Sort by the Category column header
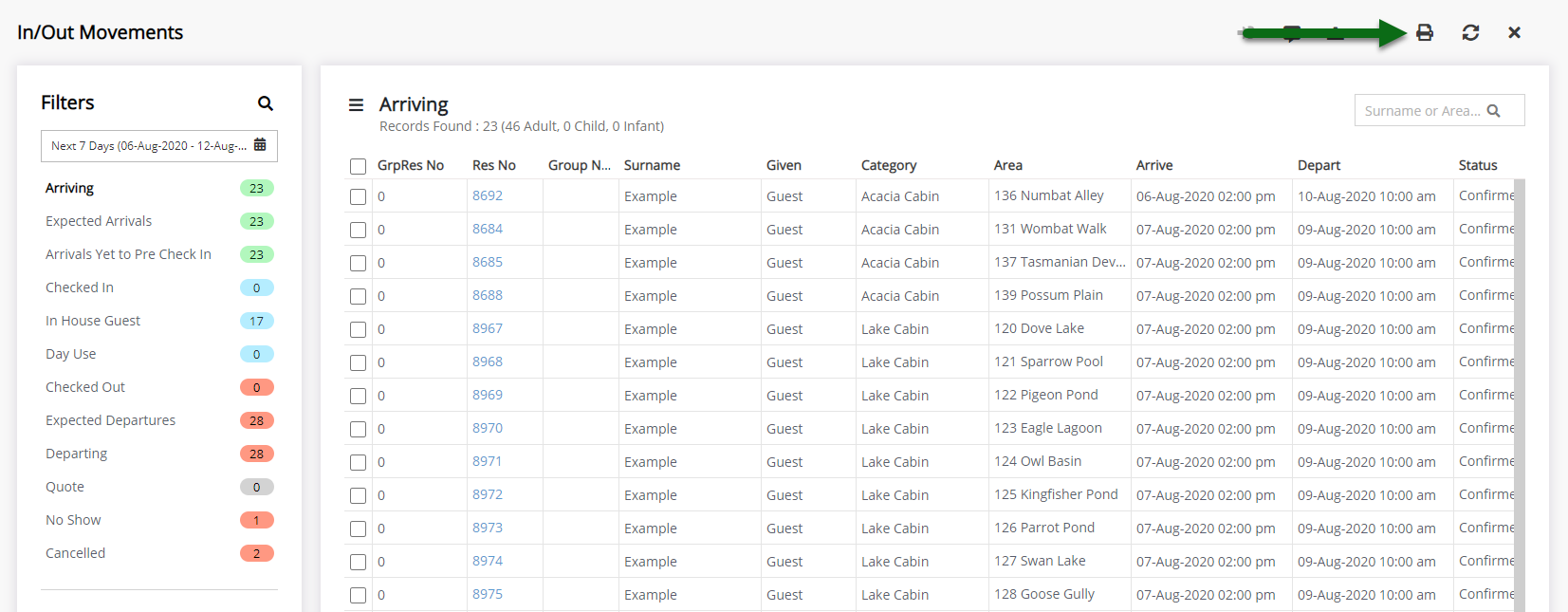This screenshot has height=612, width=1568. (x=889, y=165)
